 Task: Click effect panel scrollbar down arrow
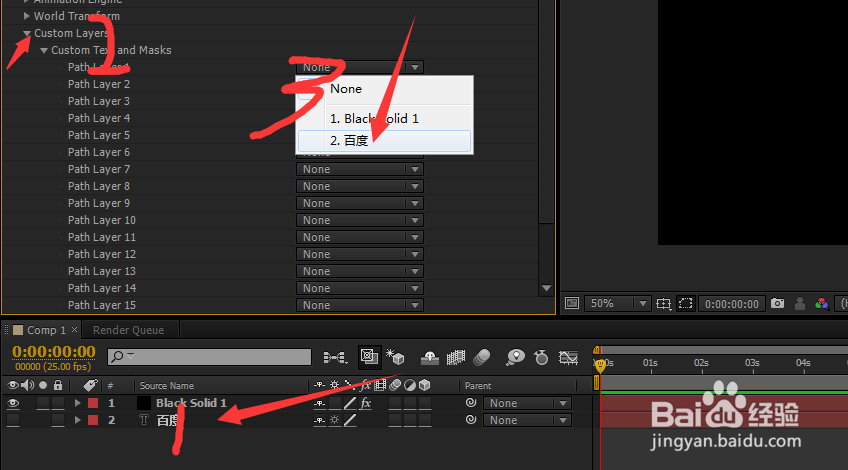(546, 288)
